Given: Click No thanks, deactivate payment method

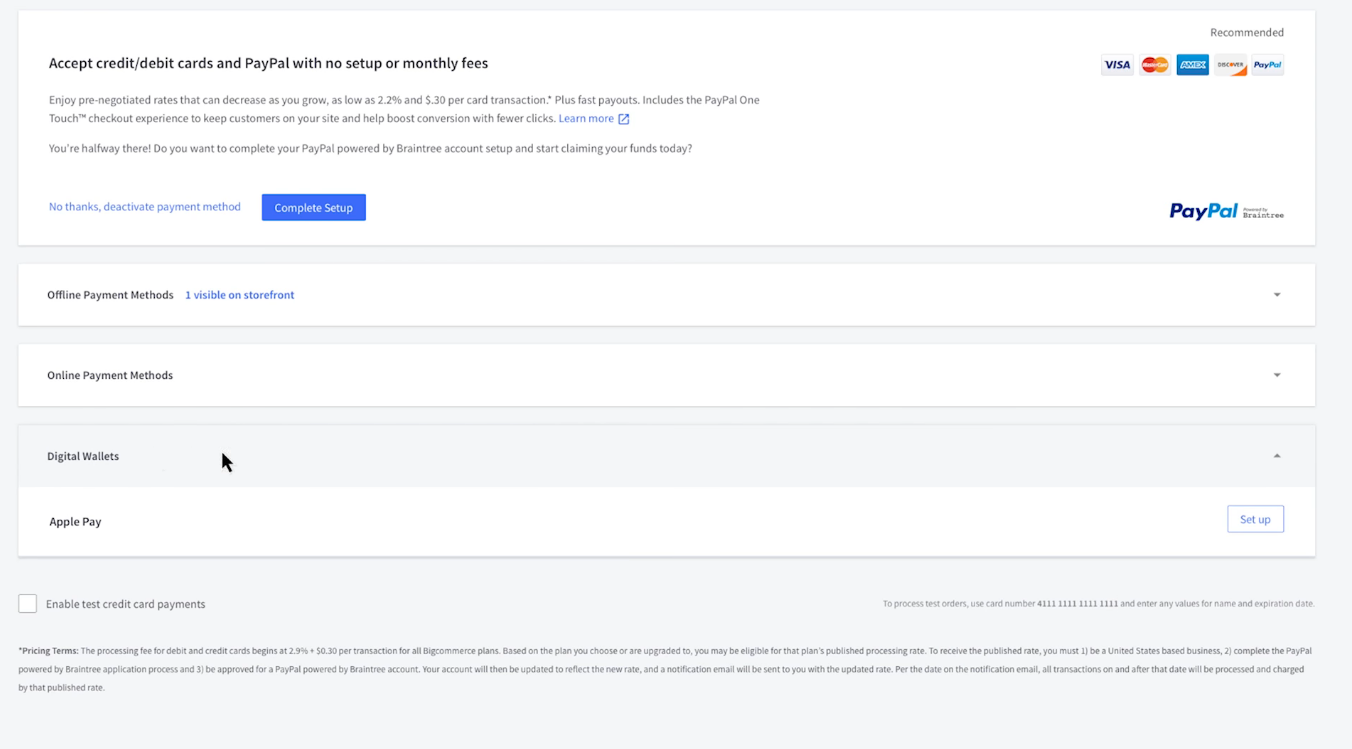Looking at the screenshot, I should (145, 207).
